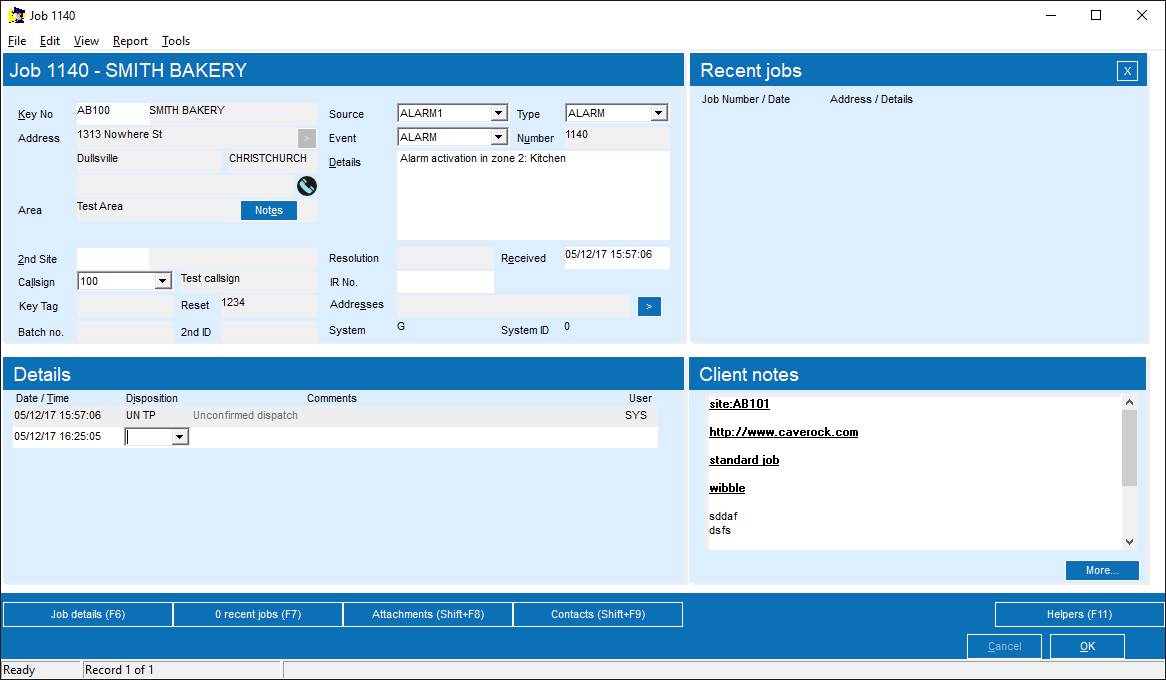Click 'Test callsign' text
1166x680 pixels.
[210, 279]
